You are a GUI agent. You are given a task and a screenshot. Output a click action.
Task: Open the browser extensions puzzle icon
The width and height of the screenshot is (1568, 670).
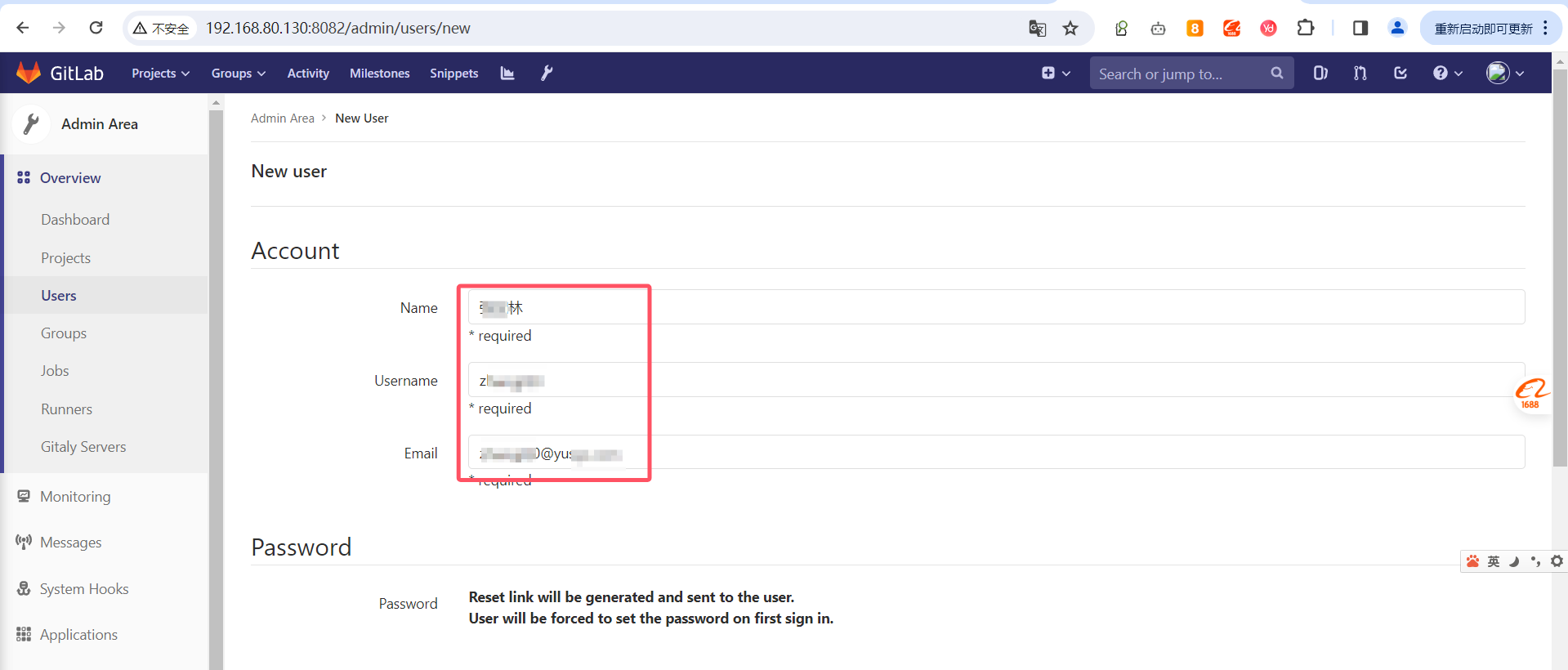[1305, 29]
